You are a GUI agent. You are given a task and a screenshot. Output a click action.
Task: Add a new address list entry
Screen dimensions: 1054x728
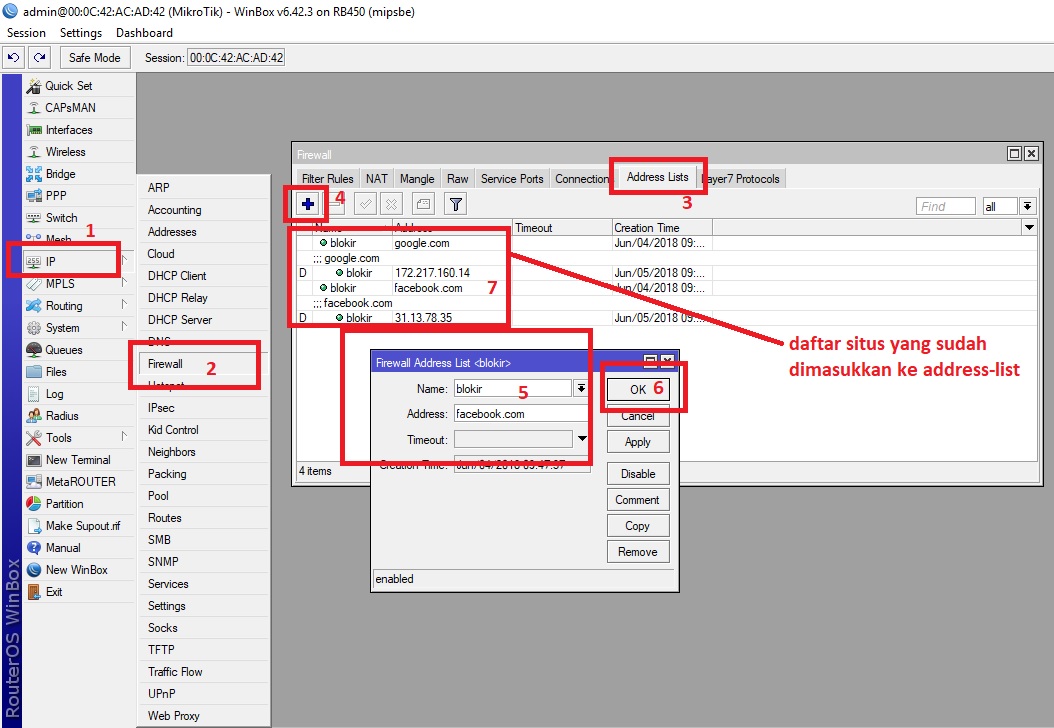click(306, 203)
